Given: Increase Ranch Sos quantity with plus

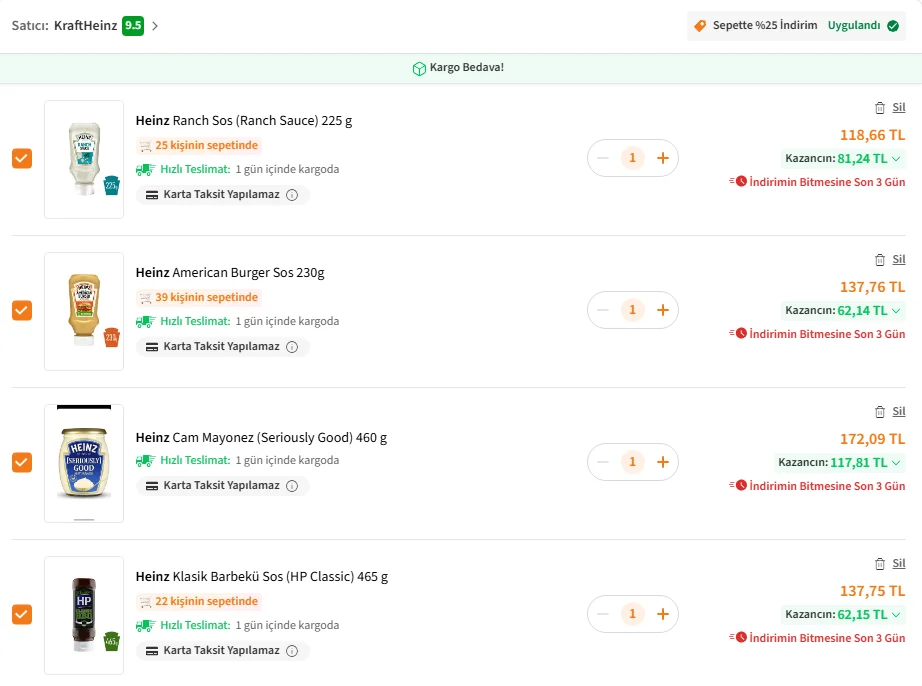Looking at the screenshot, I should tap(663, 158).
